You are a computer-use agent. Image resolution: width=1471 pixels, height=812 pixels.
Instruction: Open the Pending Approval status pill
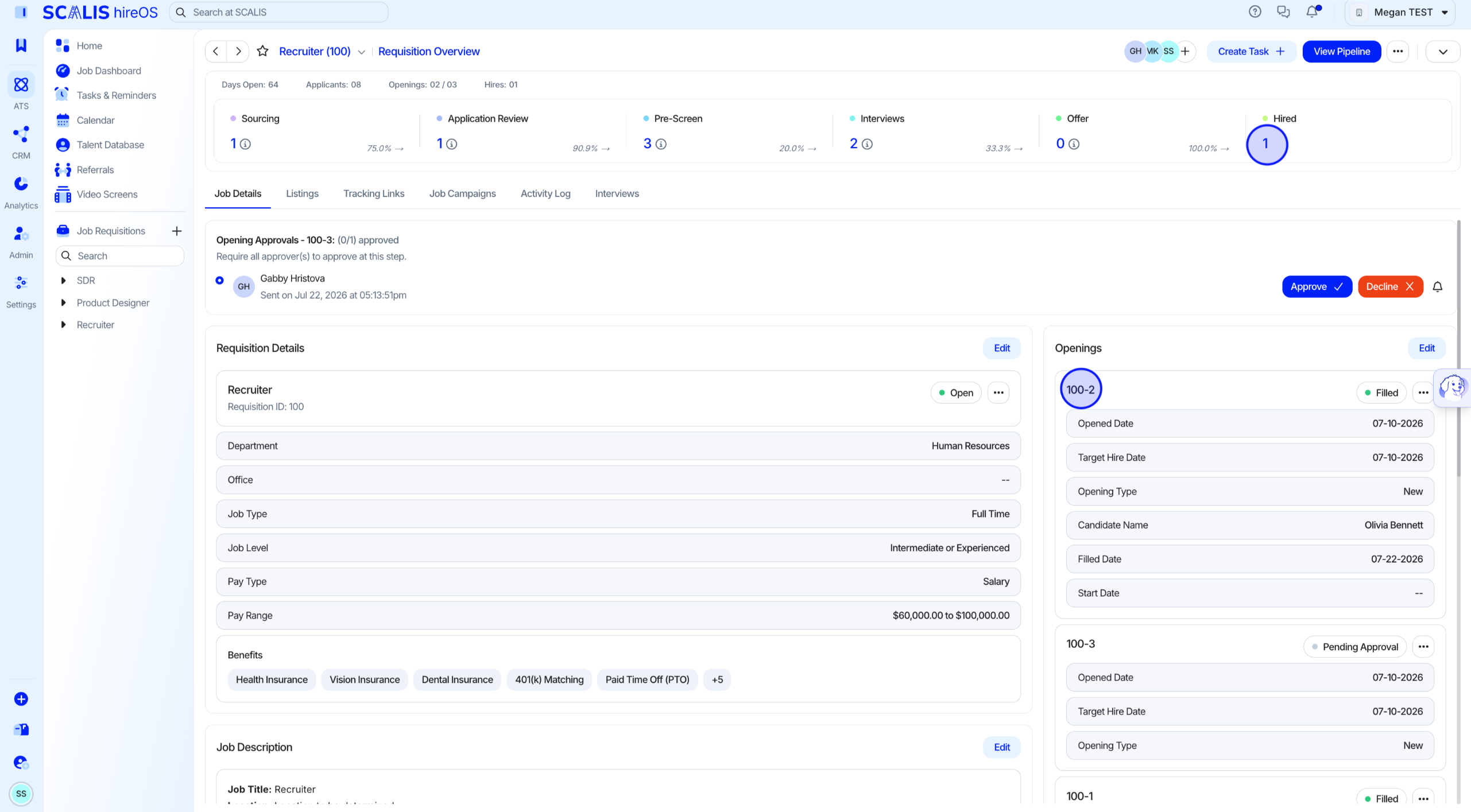point(1355,647)
